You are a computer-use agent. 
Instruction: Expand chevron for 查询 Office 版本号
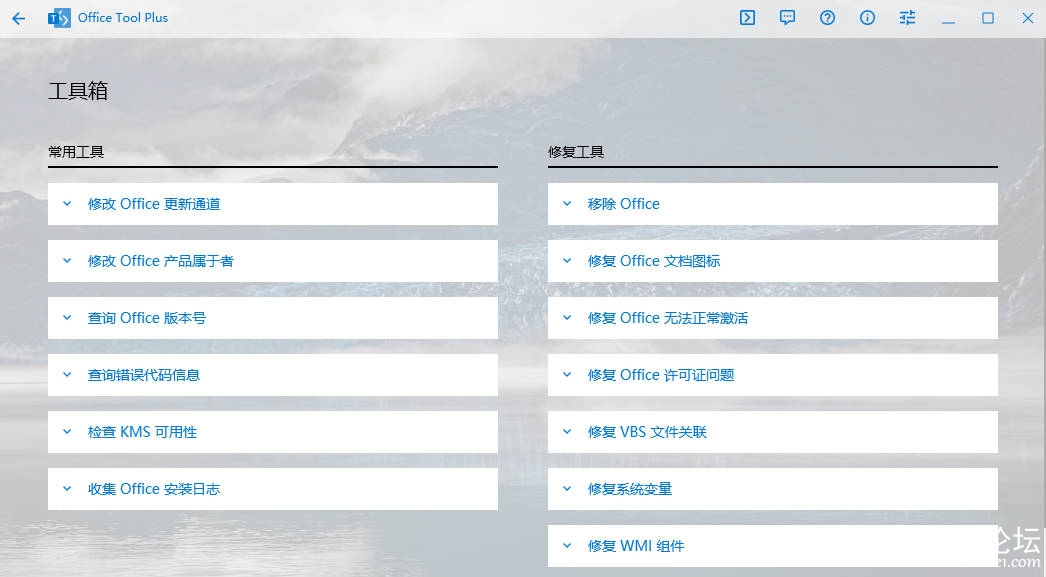click(x=67, y=318)
